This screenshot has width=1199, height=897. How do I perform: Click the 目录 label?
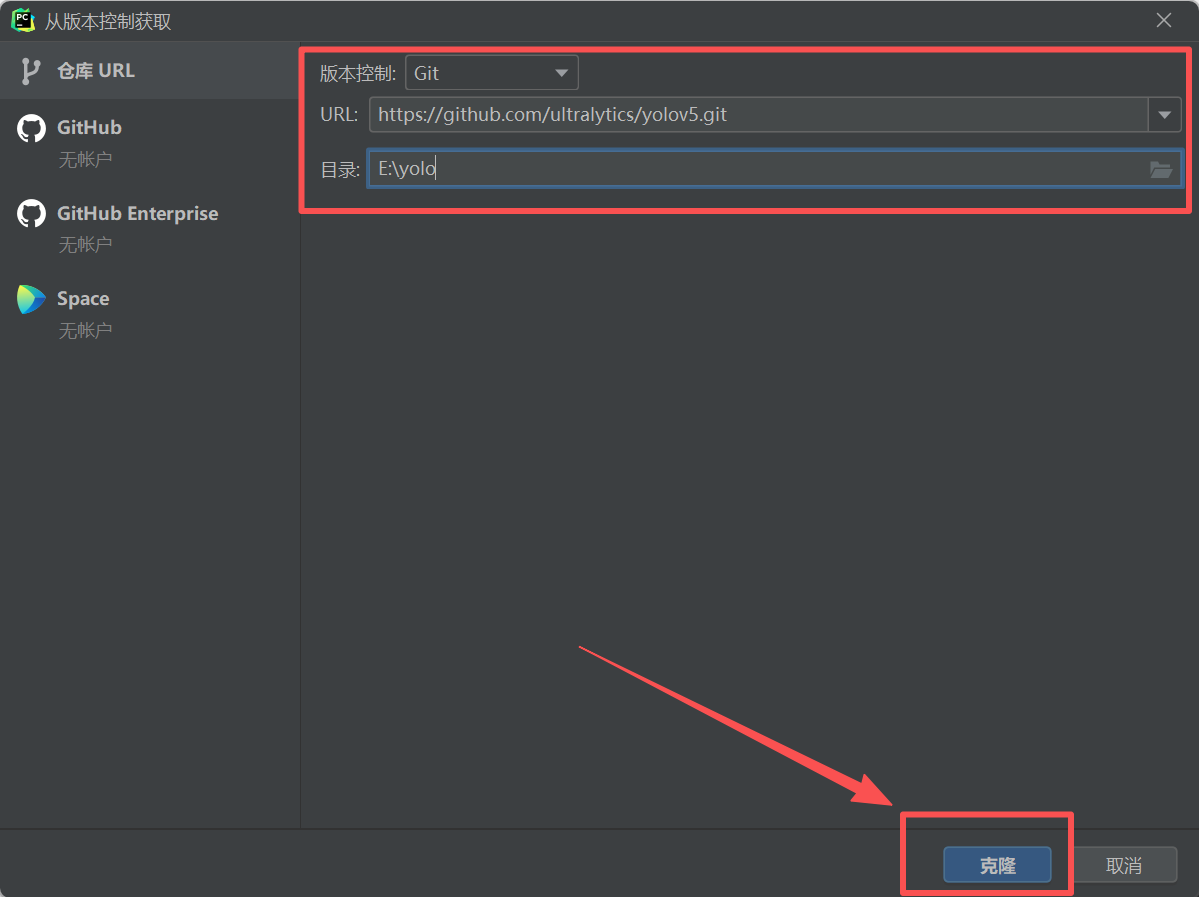(340, 170)
